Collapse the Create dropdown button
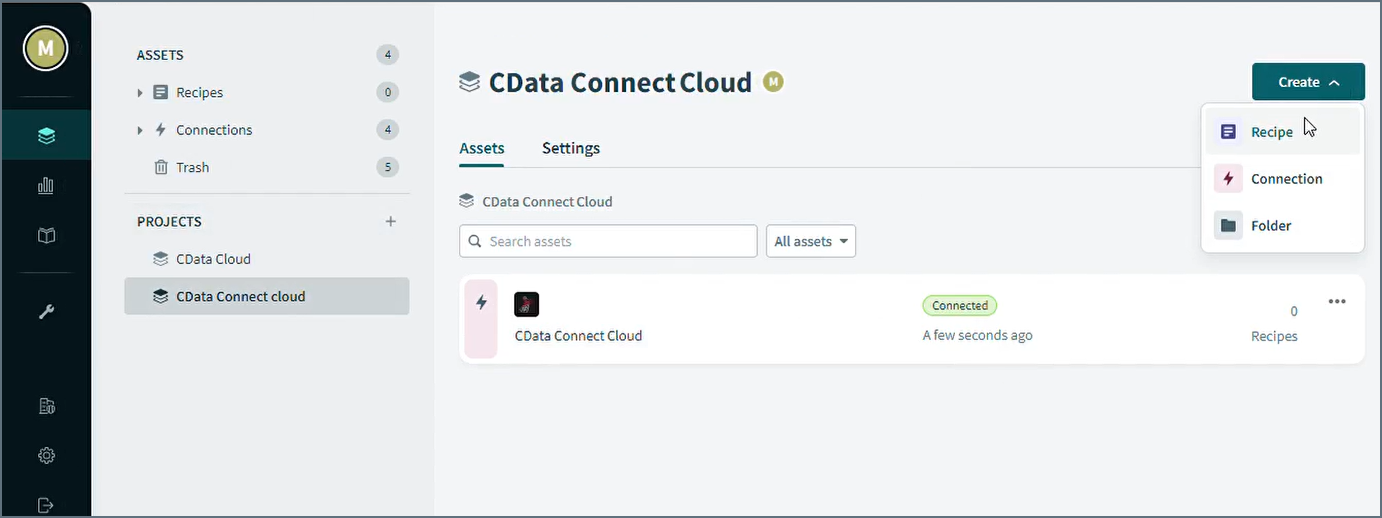 (1308, 82)
